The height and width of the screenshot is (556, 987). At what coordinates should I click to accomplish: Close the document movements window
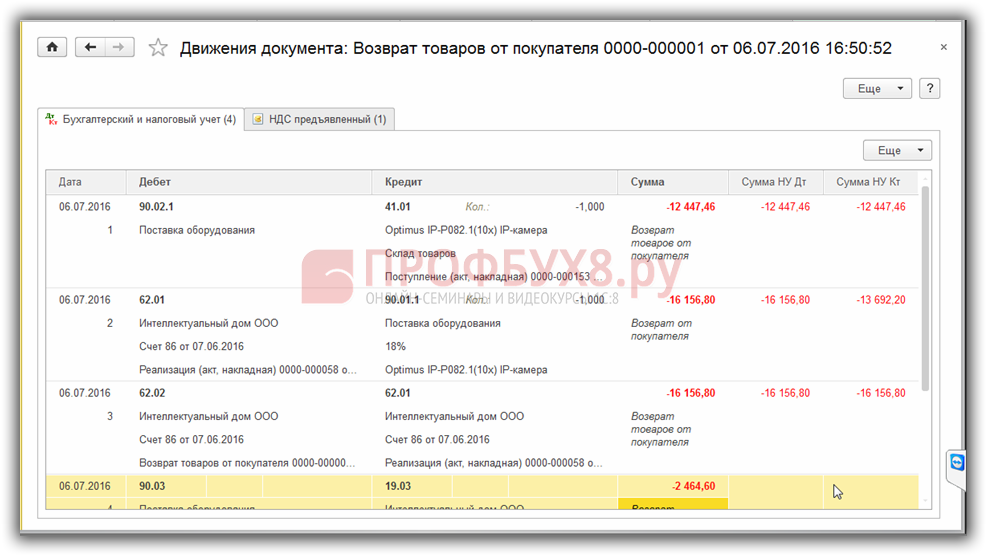[x=943, y=47]
